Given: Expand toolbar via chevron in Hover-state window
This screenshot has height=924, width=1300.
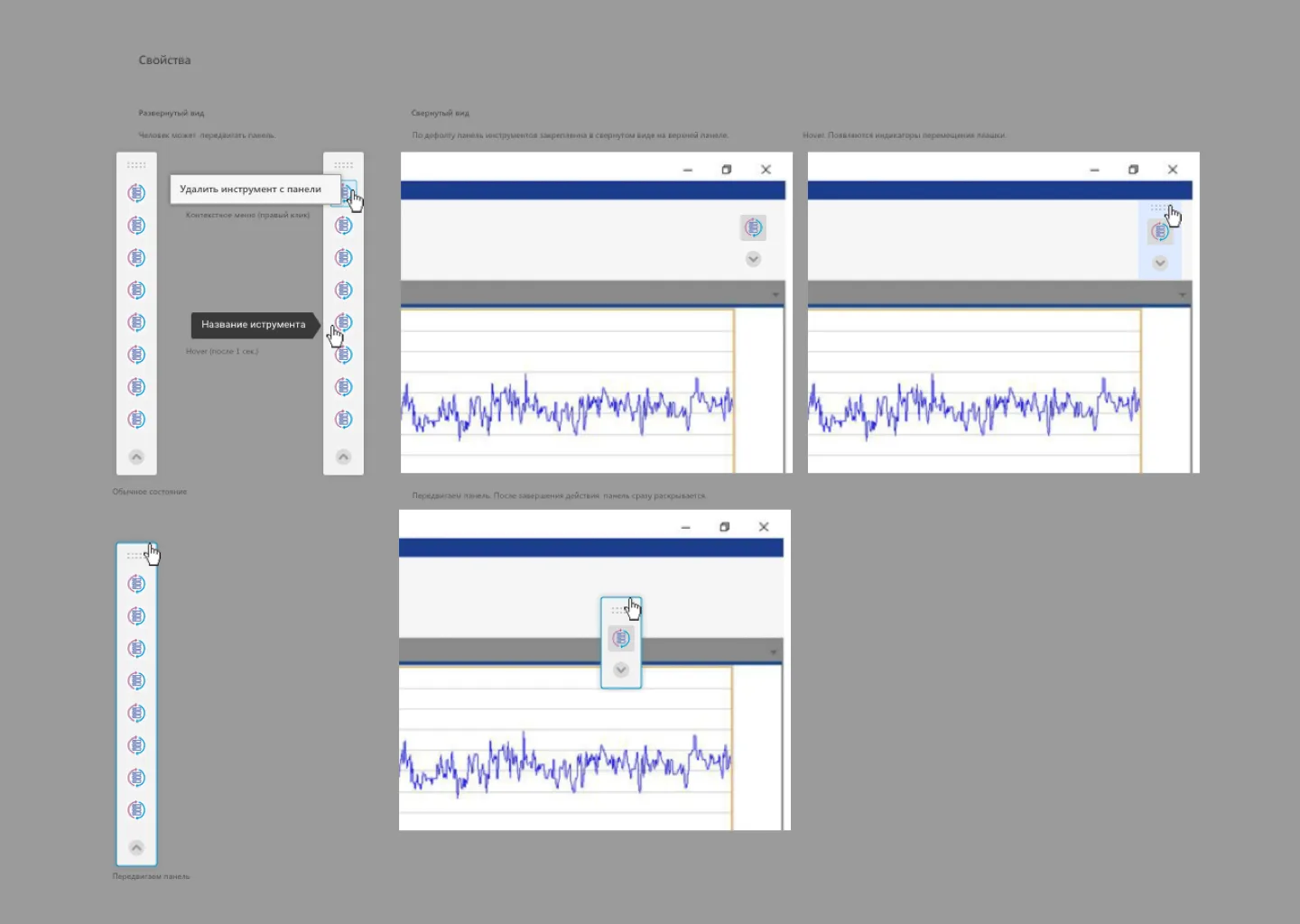Looking at the screenshot, I should pyautogui.click(x=1160, y=263).
